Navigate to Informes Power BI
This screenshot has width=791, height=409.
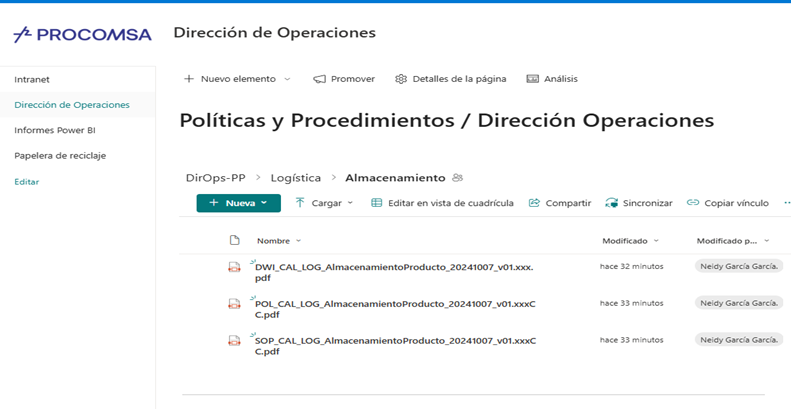tap(54, 130)
